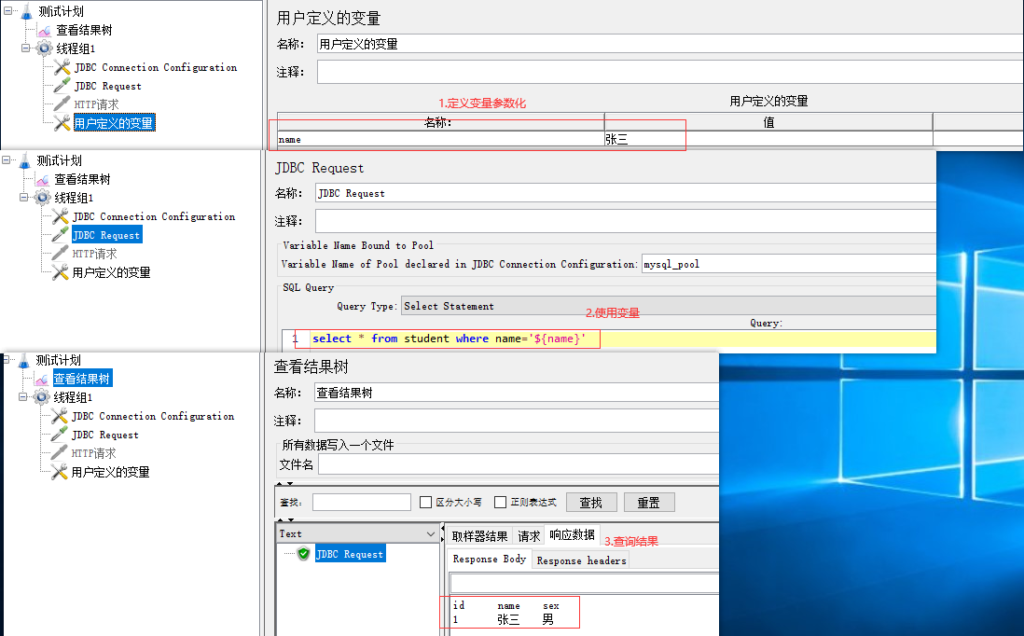Viewport: 1024px width, 636px height.
Task: Open the Query Type Select Statement dropdown
Action: click(666, 306)
